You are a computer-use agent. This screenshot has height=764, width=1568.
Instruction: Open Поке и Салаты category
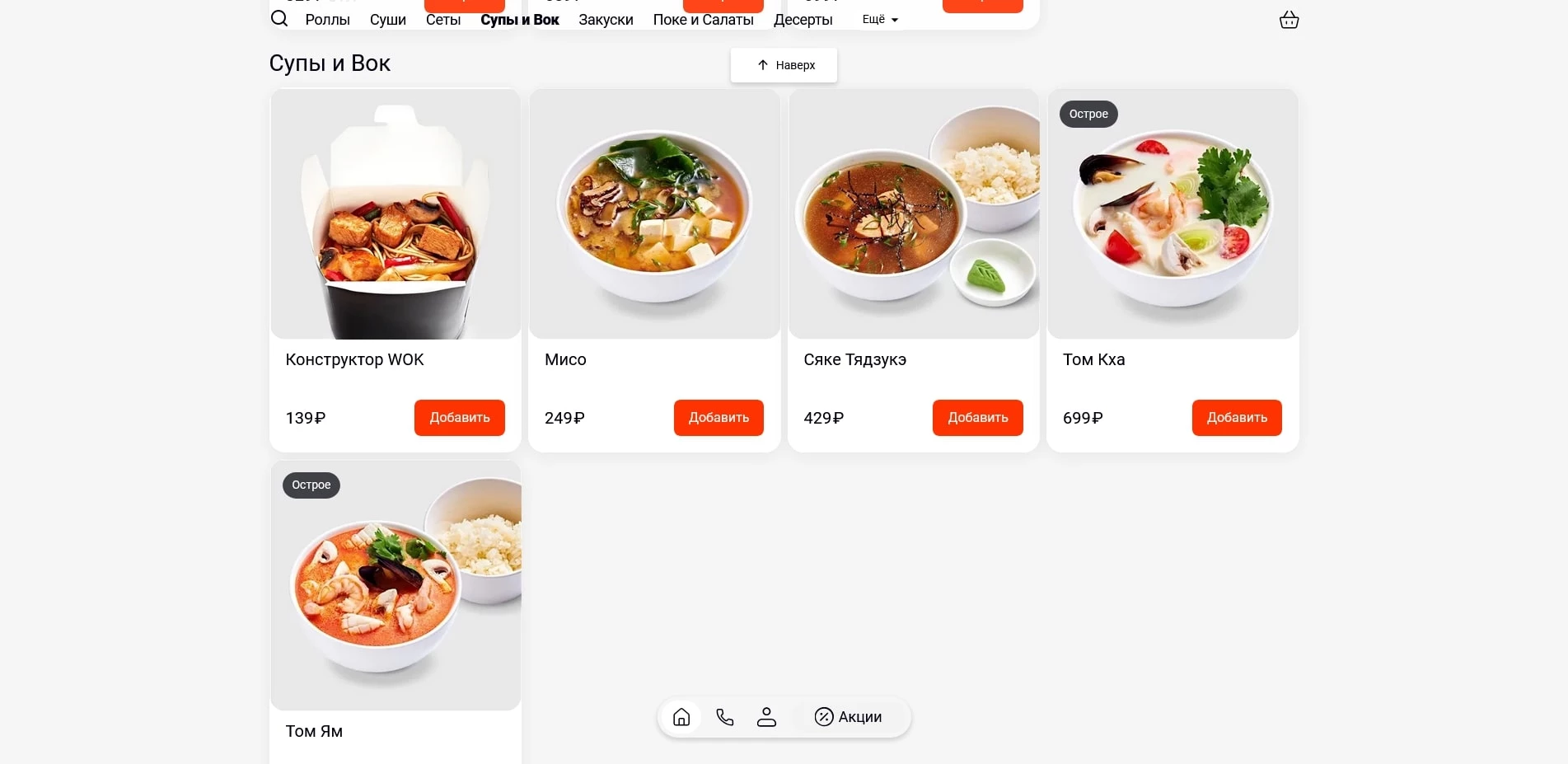coord(703,20)
